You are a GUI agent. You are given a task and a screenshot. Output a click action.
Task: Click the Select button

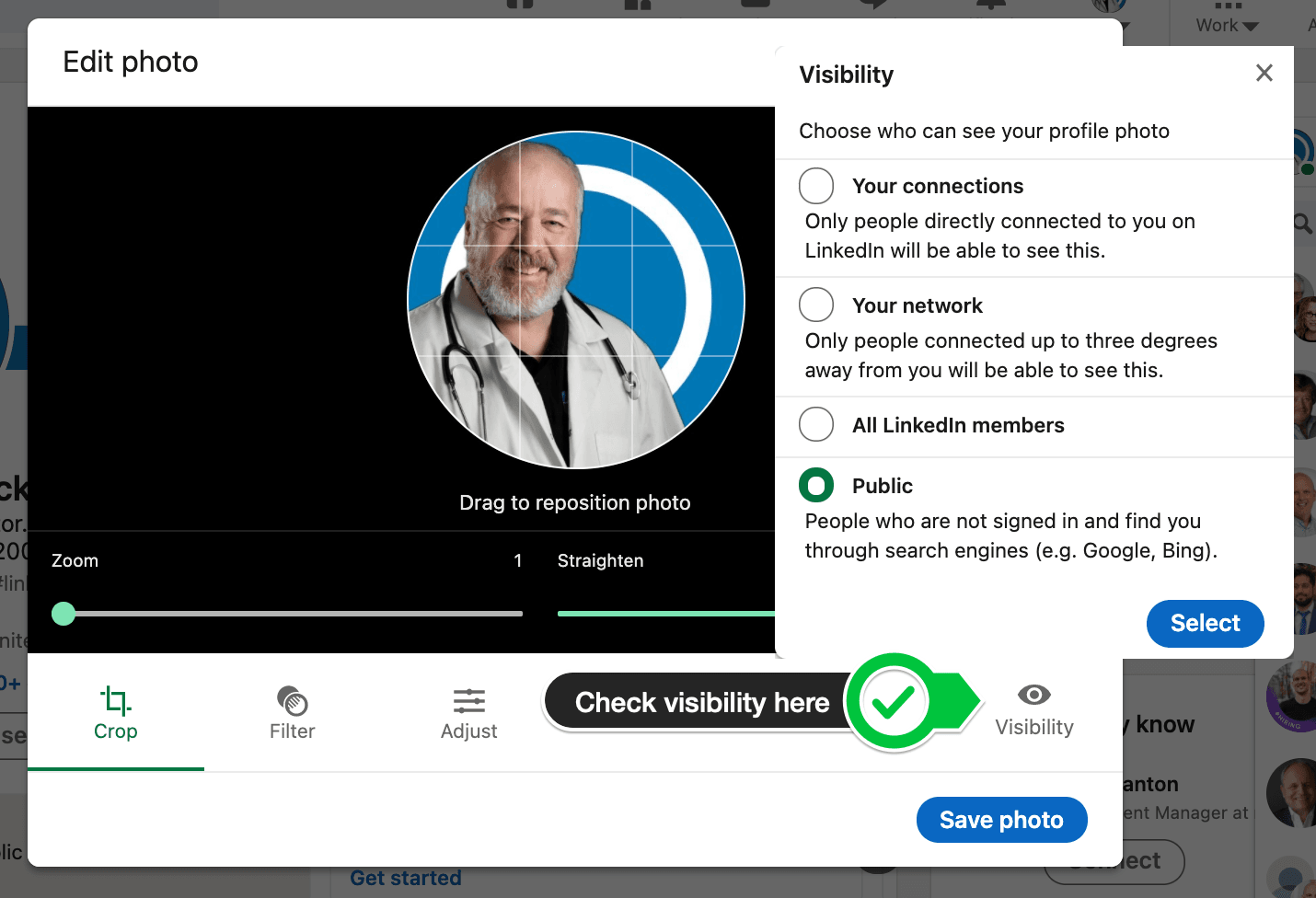[1205, 623]
